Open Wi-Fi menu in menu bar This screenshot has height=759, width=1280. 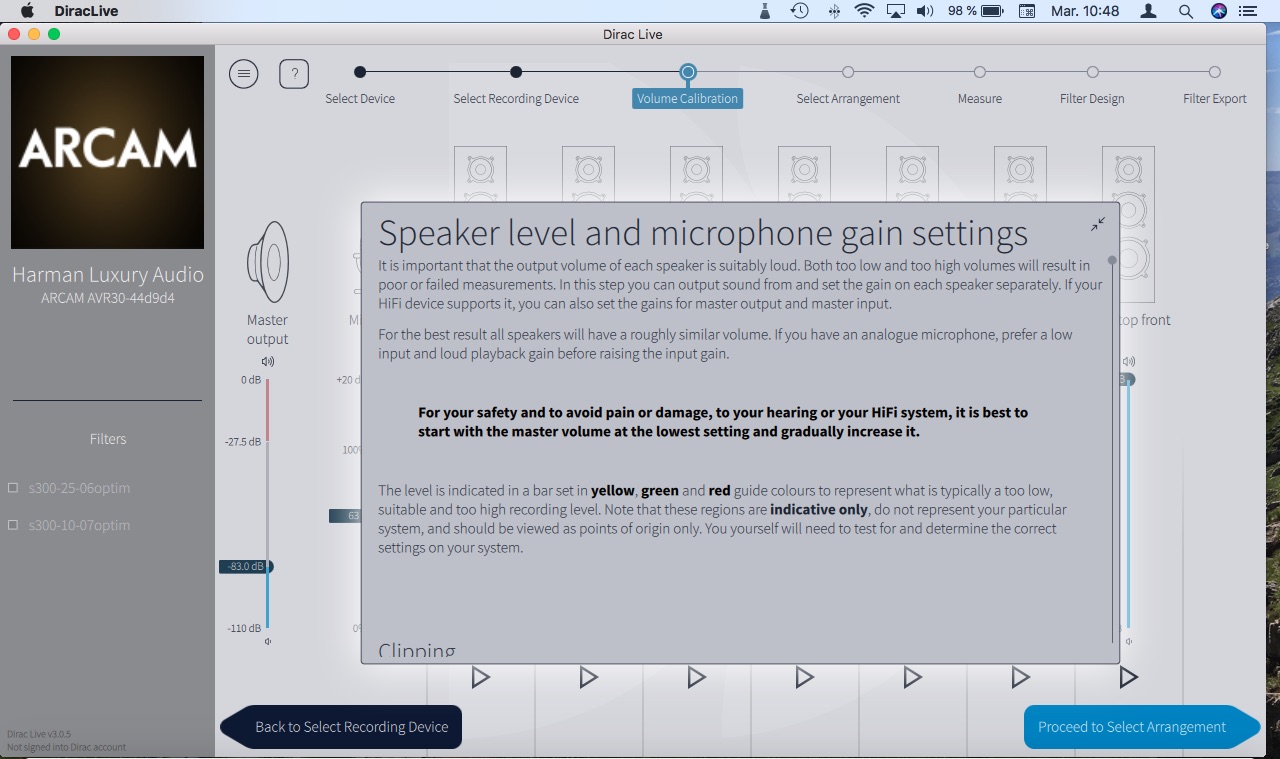(x=864, y=11)
